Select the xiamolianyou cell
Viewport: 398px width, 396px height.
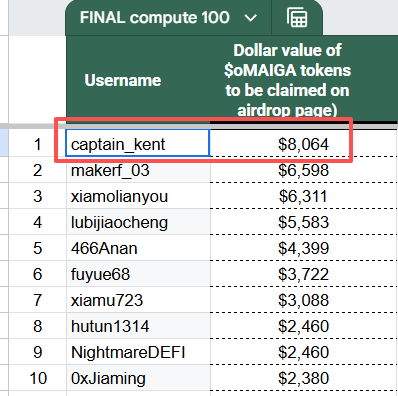138,195
